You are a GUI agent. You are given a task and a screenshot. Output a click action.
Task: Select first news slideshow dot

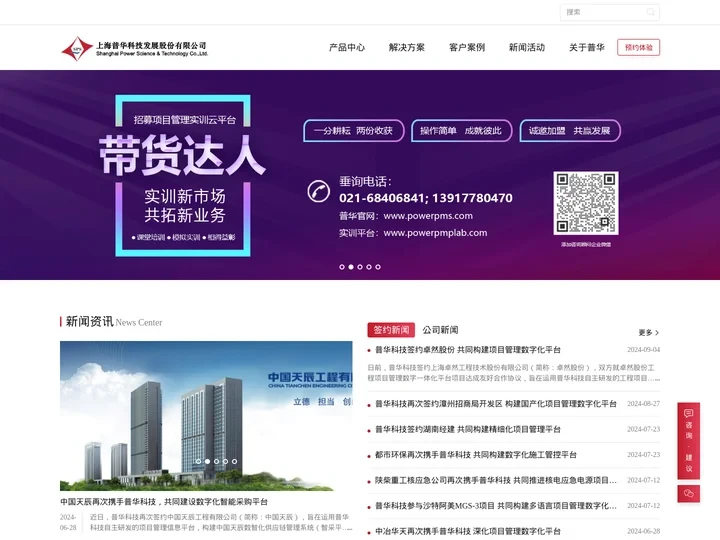(x=198, y=461)
